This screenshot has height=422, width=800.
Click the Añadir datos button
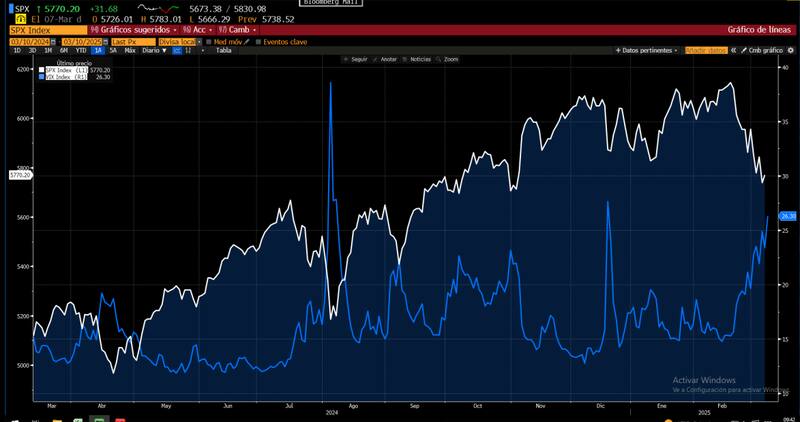coord(708,50)
